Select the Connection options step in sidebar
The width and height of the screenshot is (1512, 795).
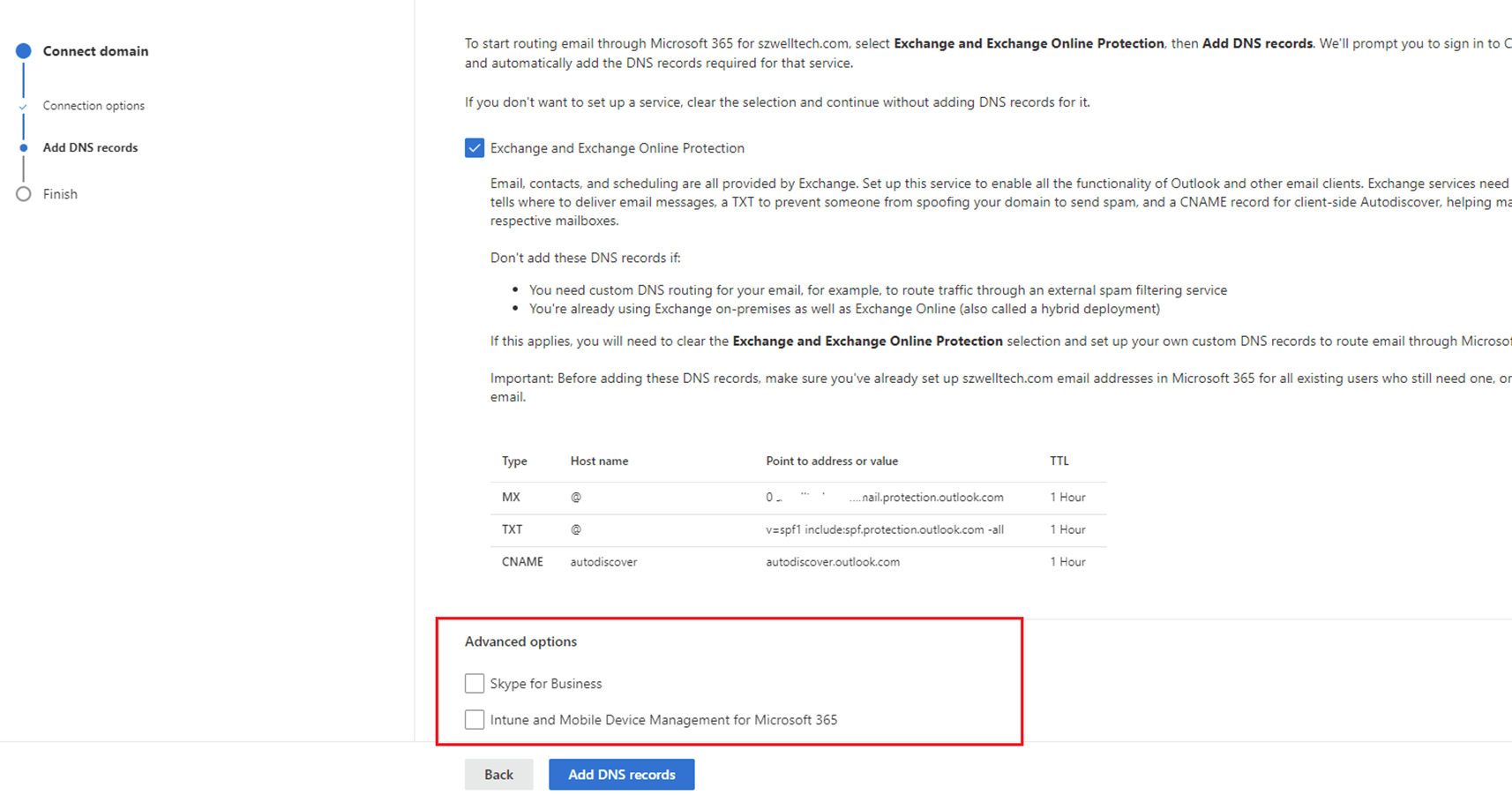94,105
